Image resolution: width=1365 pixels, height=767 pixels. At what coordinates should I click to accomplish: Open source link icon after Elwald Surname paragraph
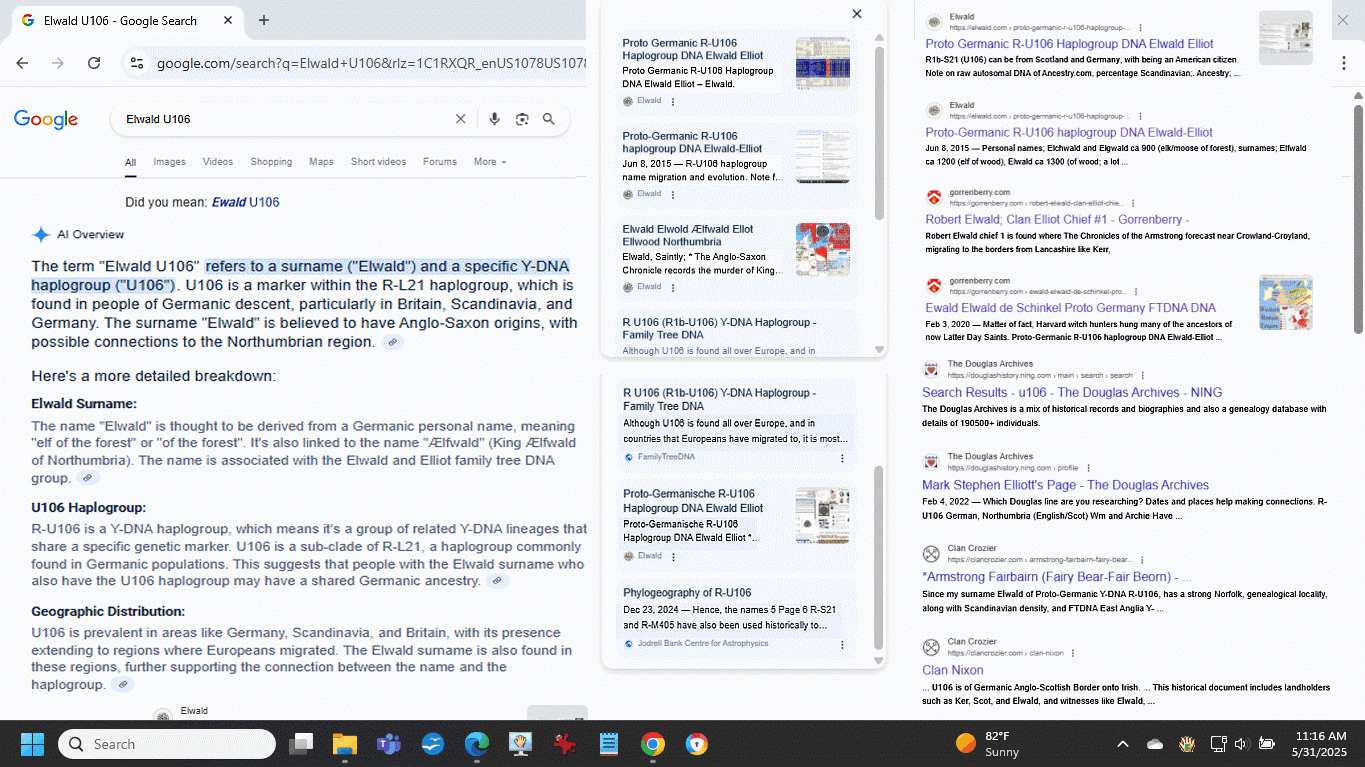click(x=89, y=478)
